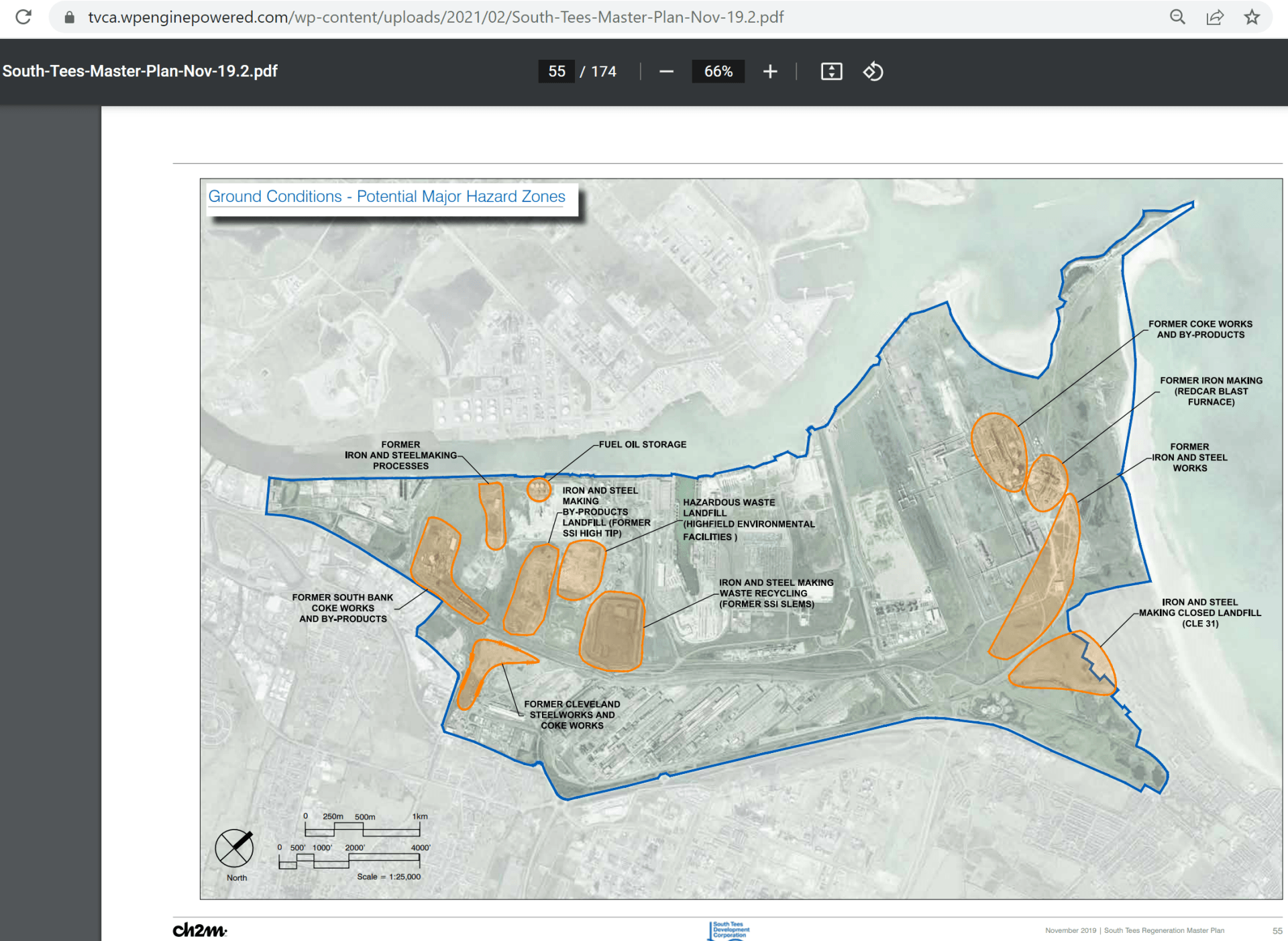
Task: Click the South Tees Development Corporation logo
Action: (x=729, y=930)
